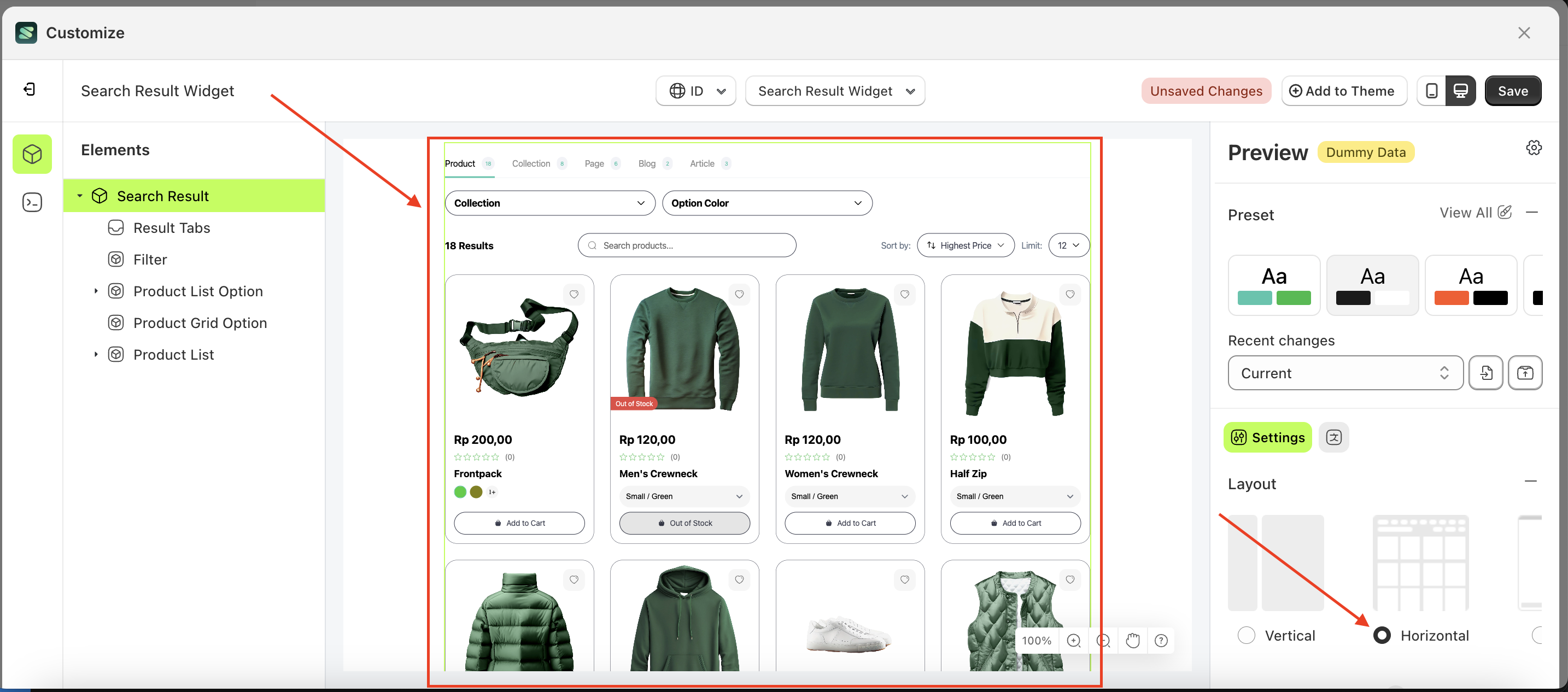The height and width of the screenshot is (692, 1568).
Task: Open the ID language dropdown
Action: click(x=696, y=91)
